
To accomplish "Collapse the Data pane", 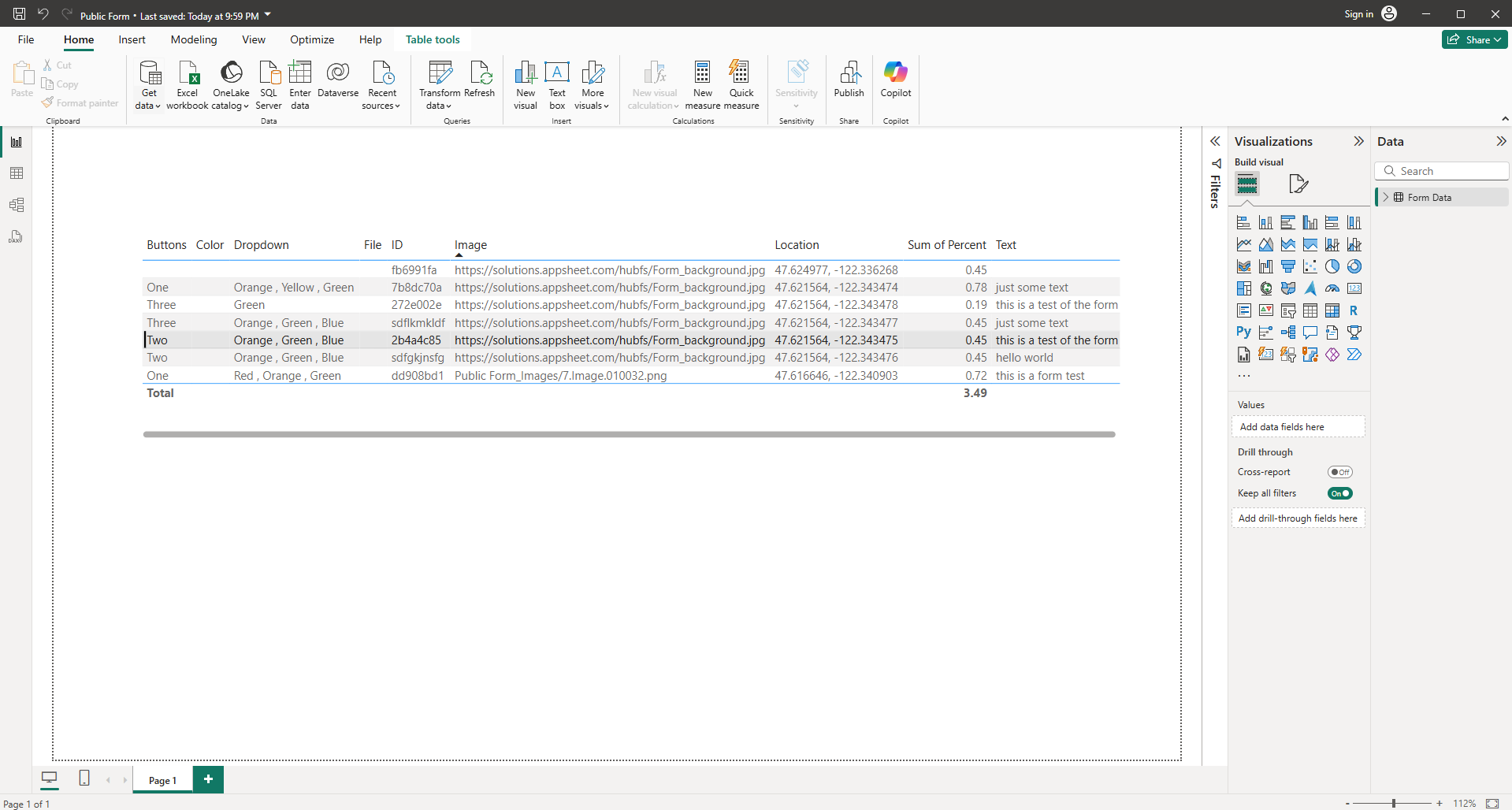I will (x=1500, y=141).
